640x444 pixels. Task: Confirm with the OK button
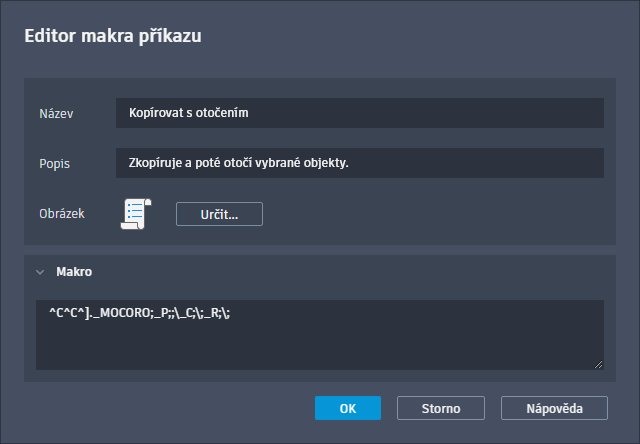click(x=347, y=408)
